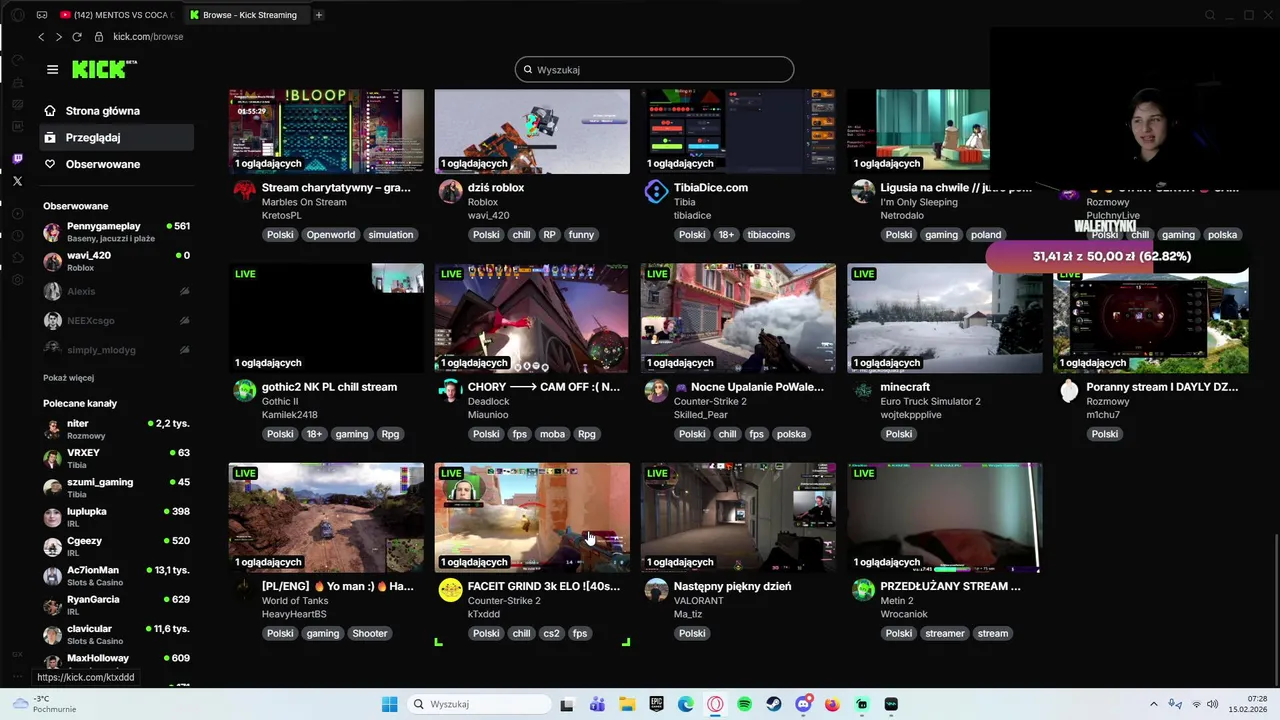Open the Twitch icon in the Opera sidebar
The width and height of the screenshot is (1280, 720).
(17, 159)
